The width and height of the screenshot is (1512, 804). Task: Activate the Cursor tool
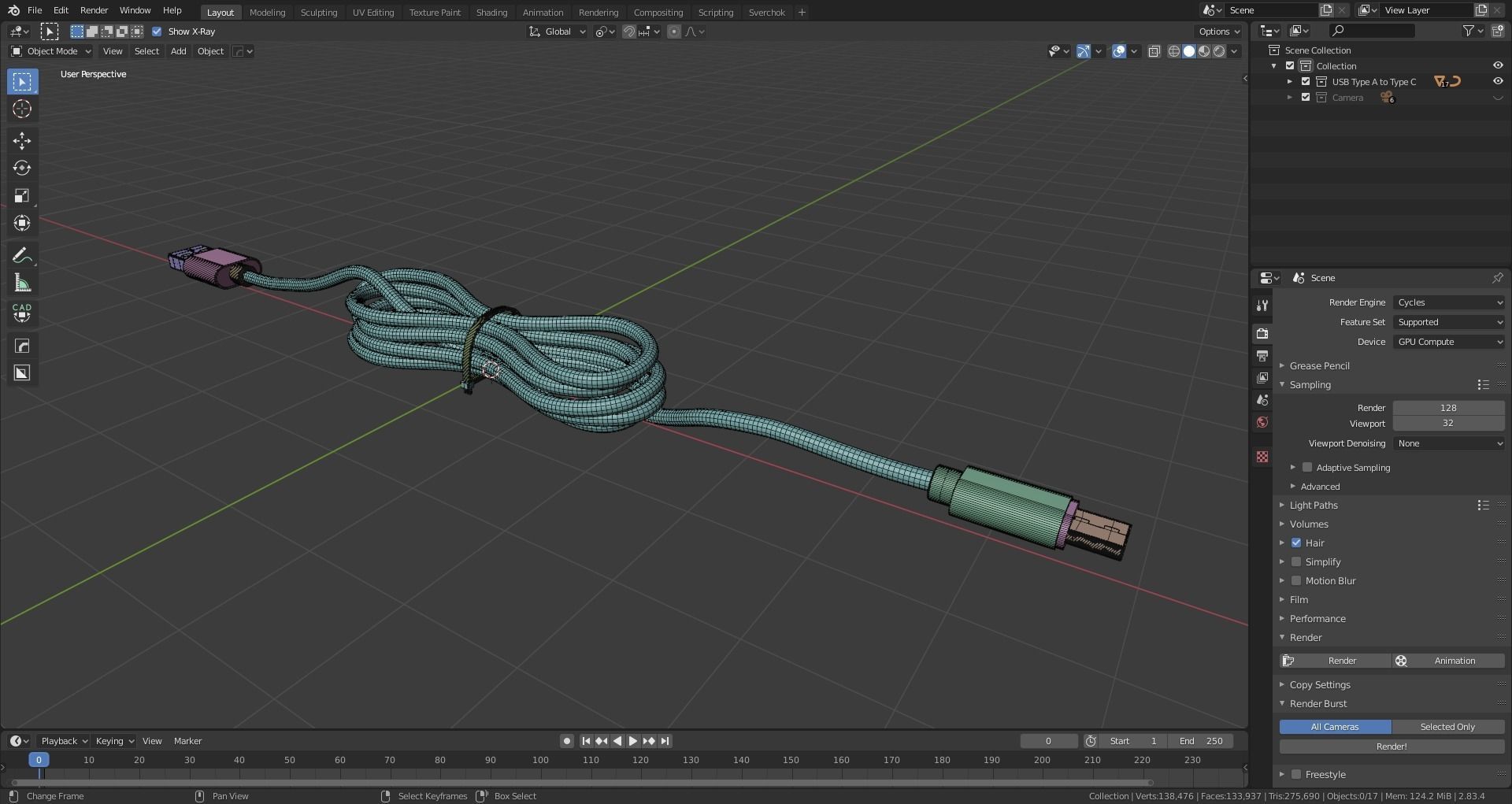[22, 109]
